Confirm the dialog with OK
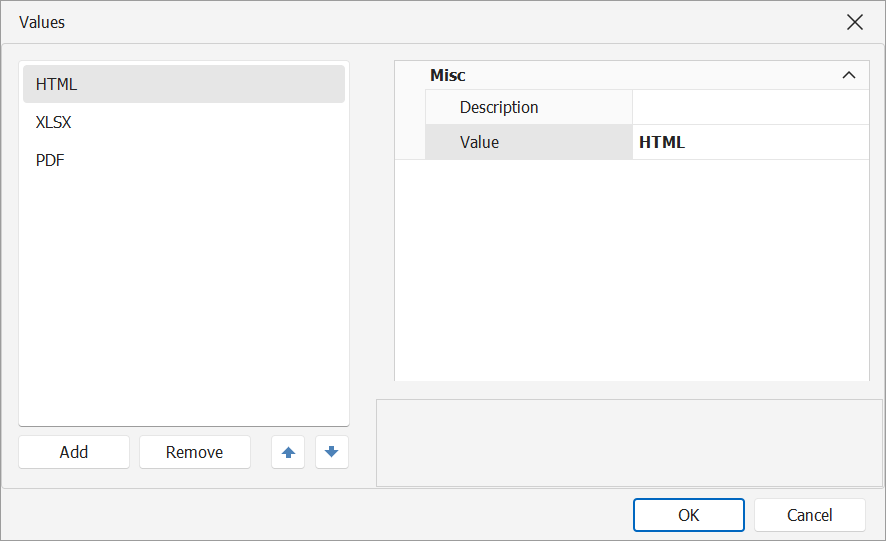Screen dimensions: 886x541 point(688,515)
